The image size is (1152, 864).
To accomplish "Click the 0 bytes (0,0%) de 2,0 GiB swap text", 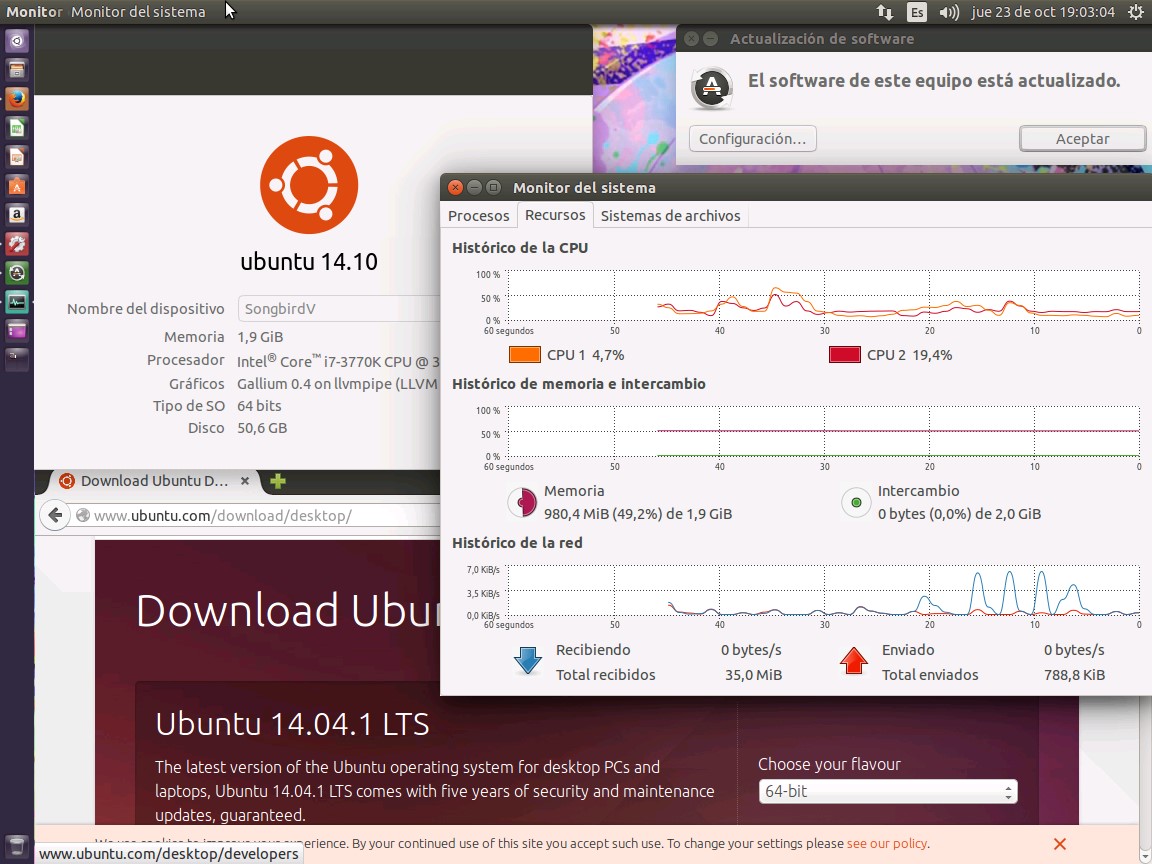I will [x=959, y=514].
